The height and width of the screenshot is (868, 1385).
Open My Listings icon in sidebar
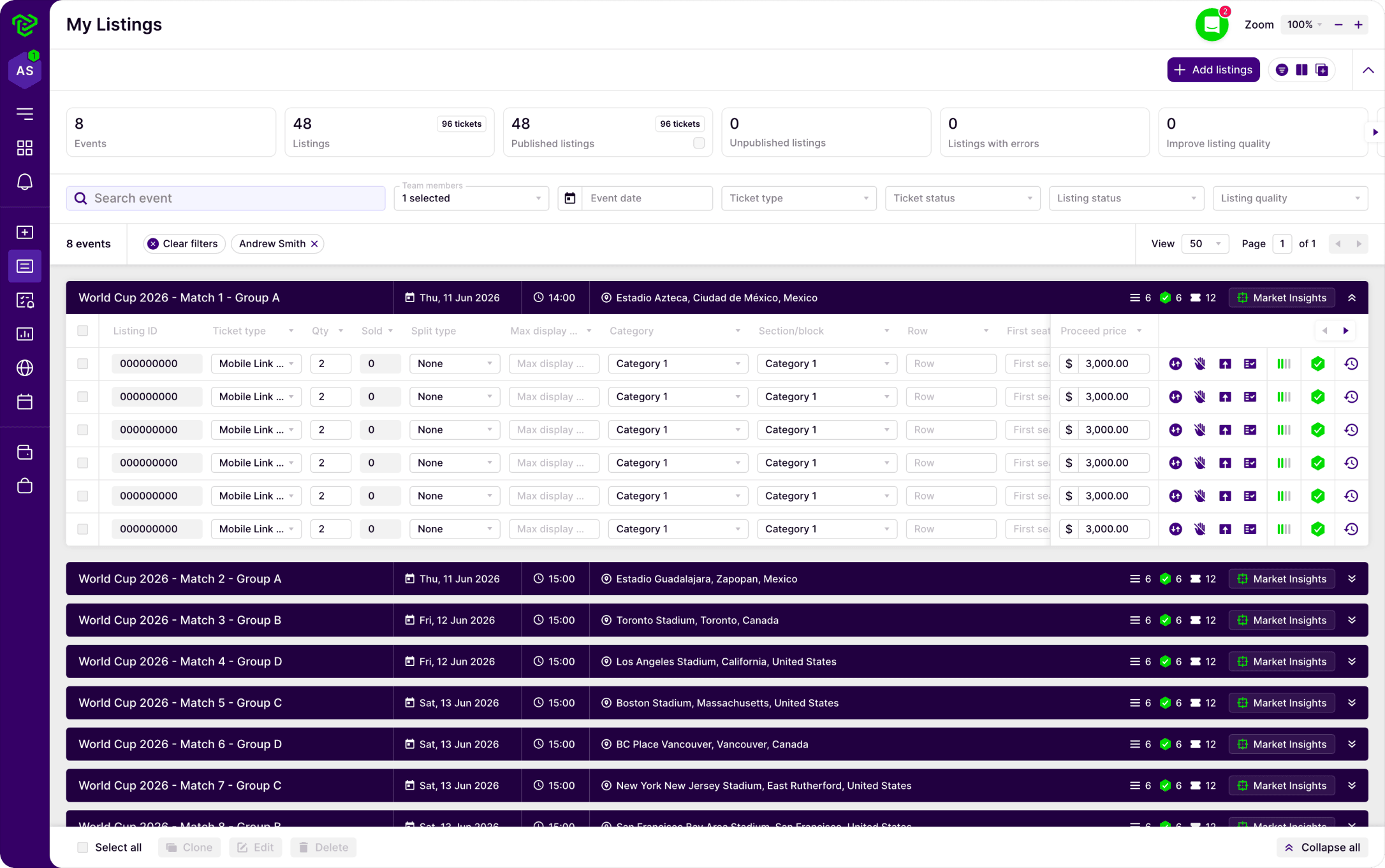coord(25,266)
